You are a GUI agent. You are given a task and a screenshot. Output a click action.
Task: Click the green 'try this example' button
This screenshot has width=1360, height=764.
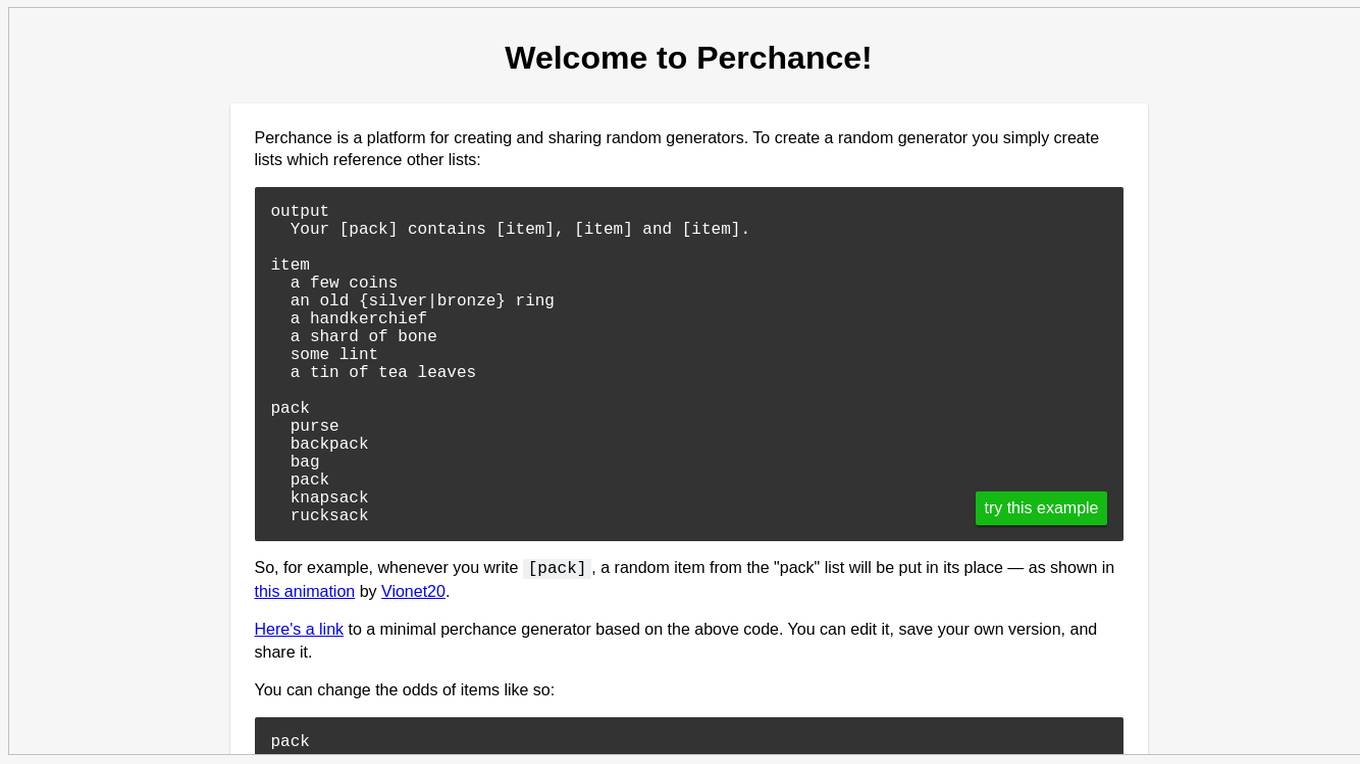1041,508
